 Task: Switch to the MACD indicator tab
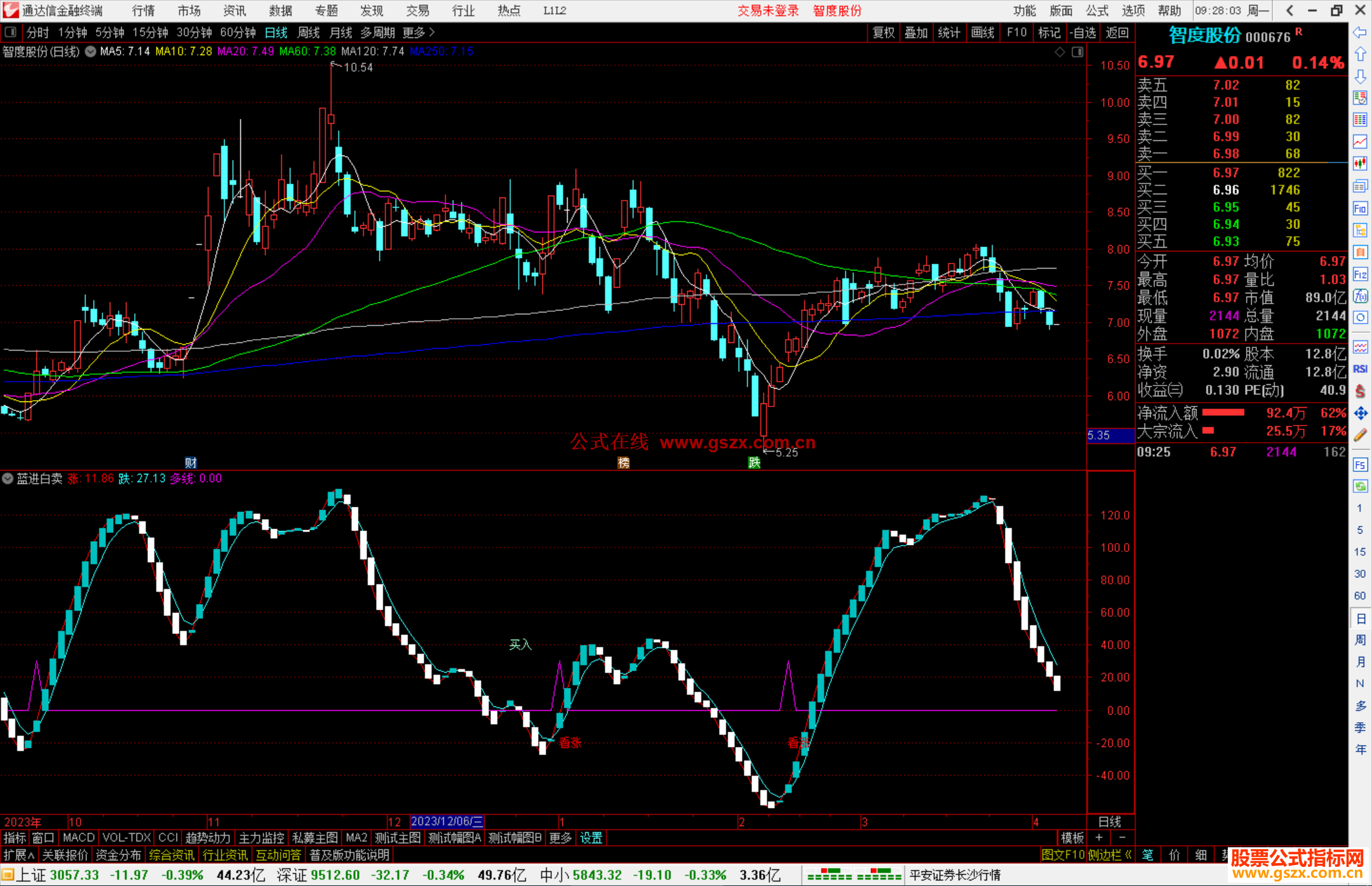point(79,838)
